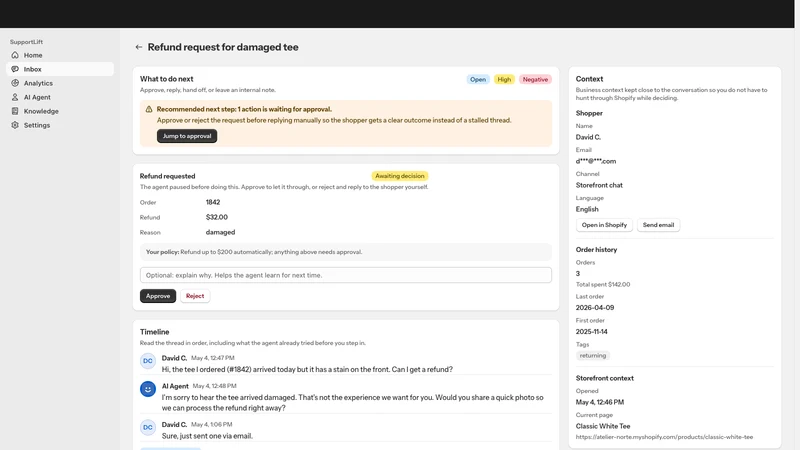Click the reason value damaged

[220, 232]
